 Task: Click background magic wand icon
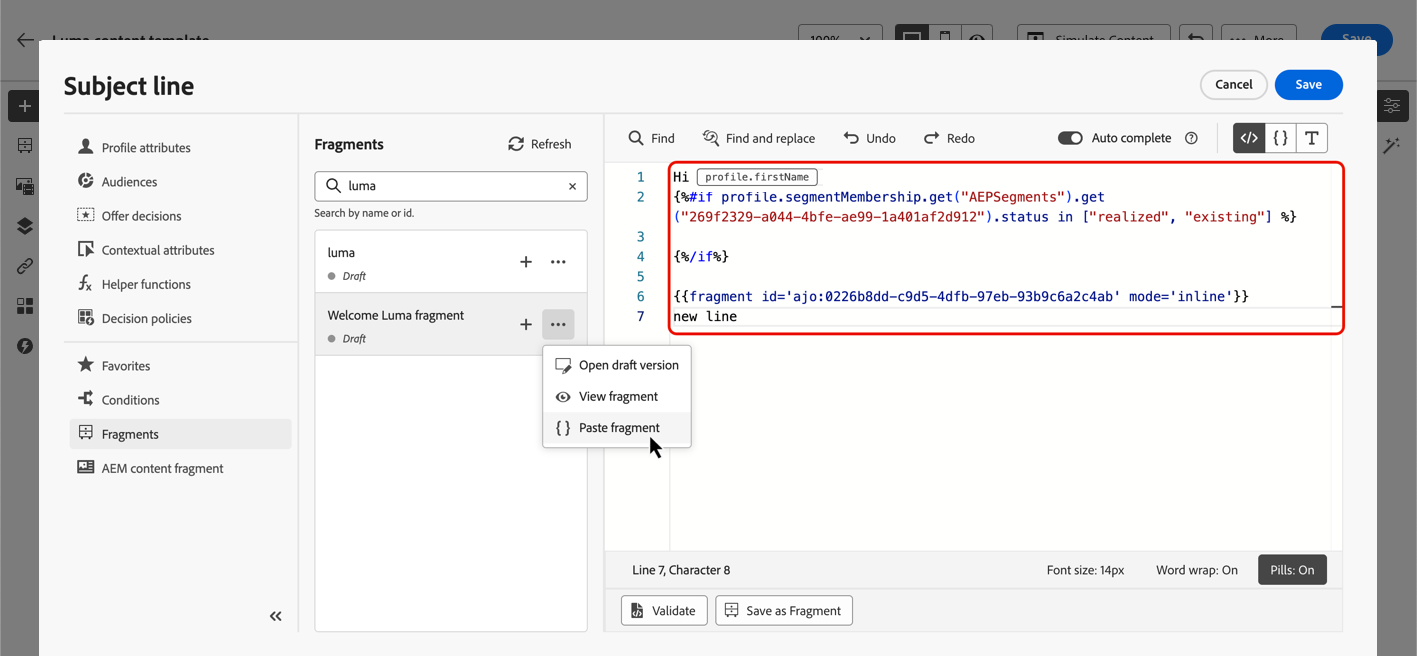tap(1391, 146)
